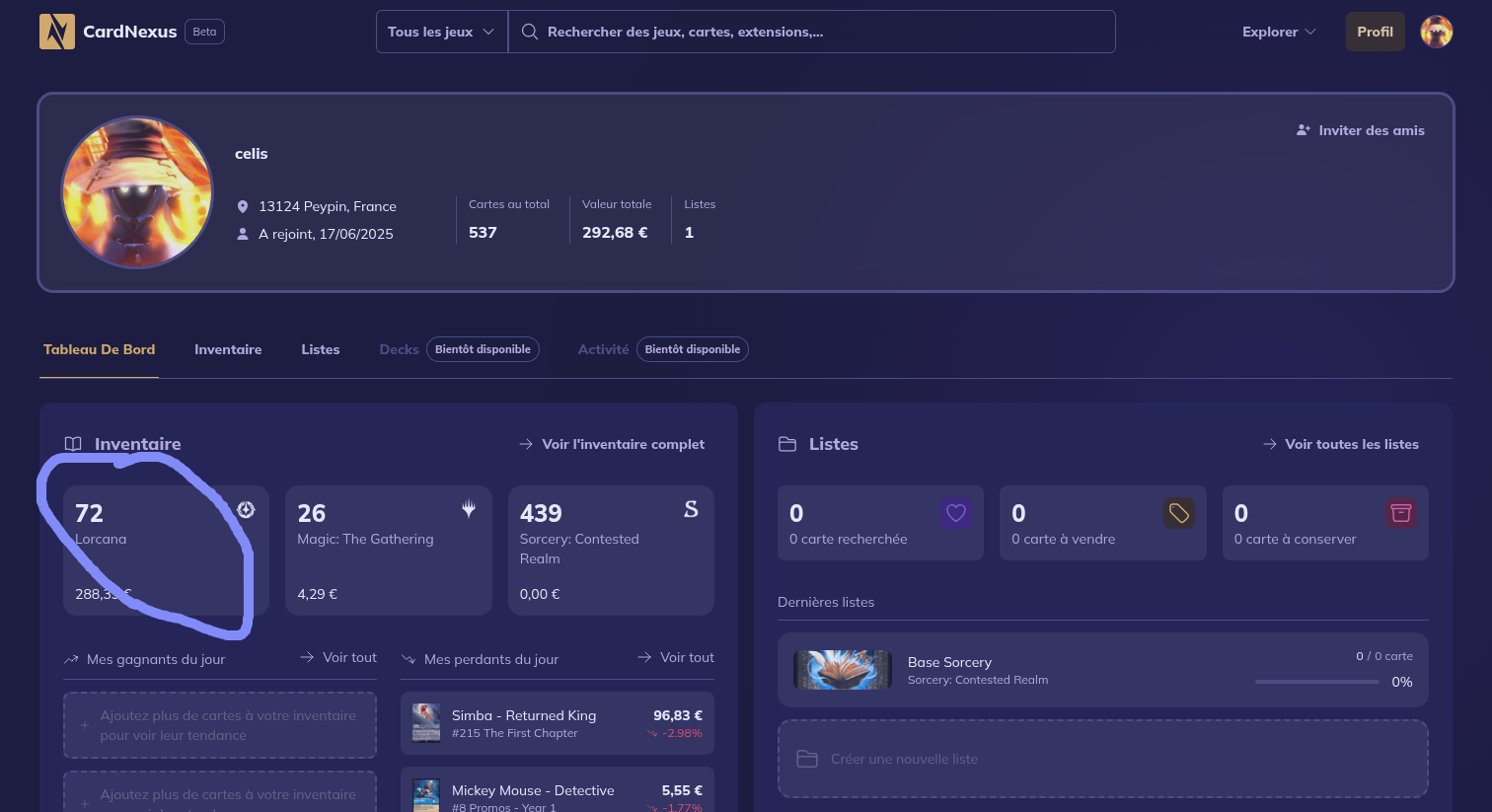
Task: Click the CardNexus logo icon
Action: (x=57, y=32)
